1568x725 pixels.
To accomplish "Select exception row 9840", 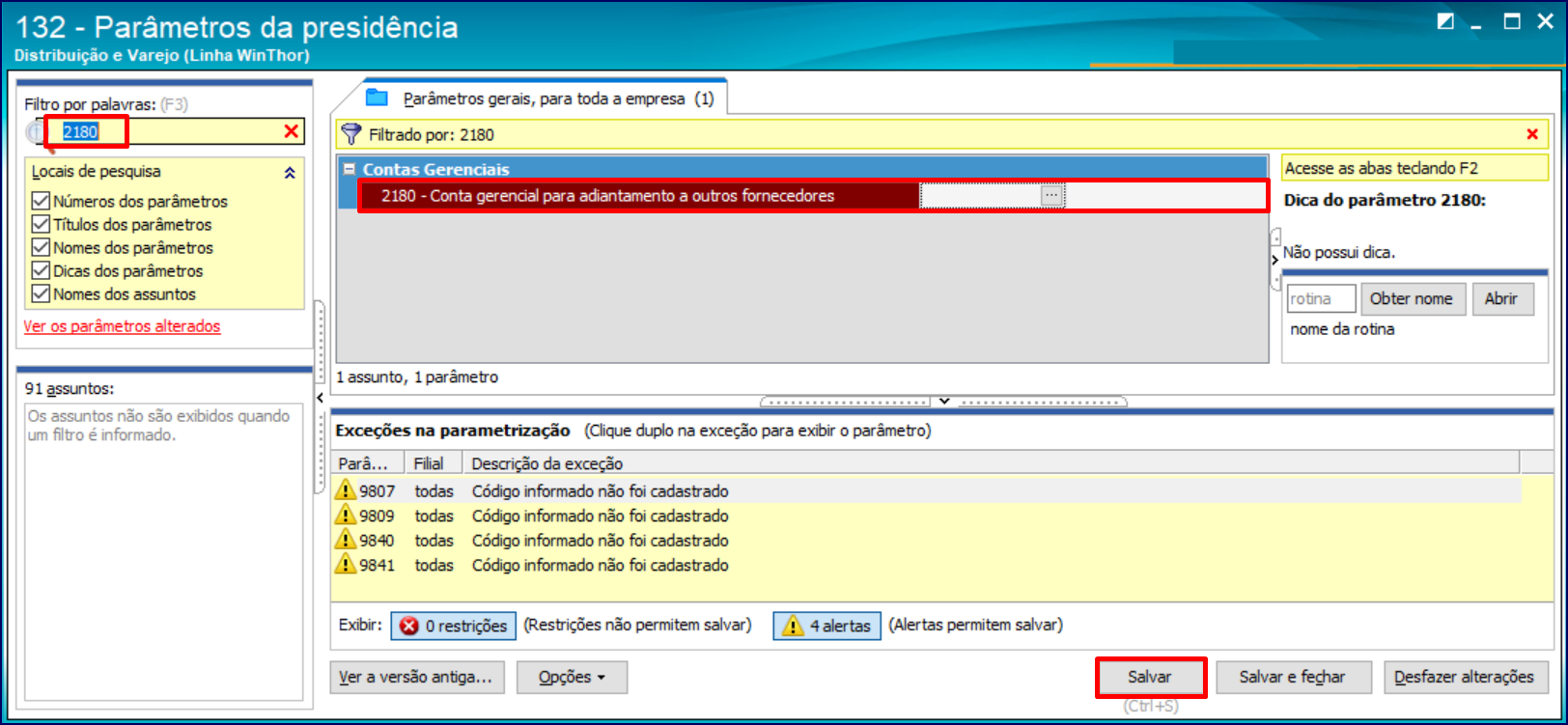I will coord(927,541).
